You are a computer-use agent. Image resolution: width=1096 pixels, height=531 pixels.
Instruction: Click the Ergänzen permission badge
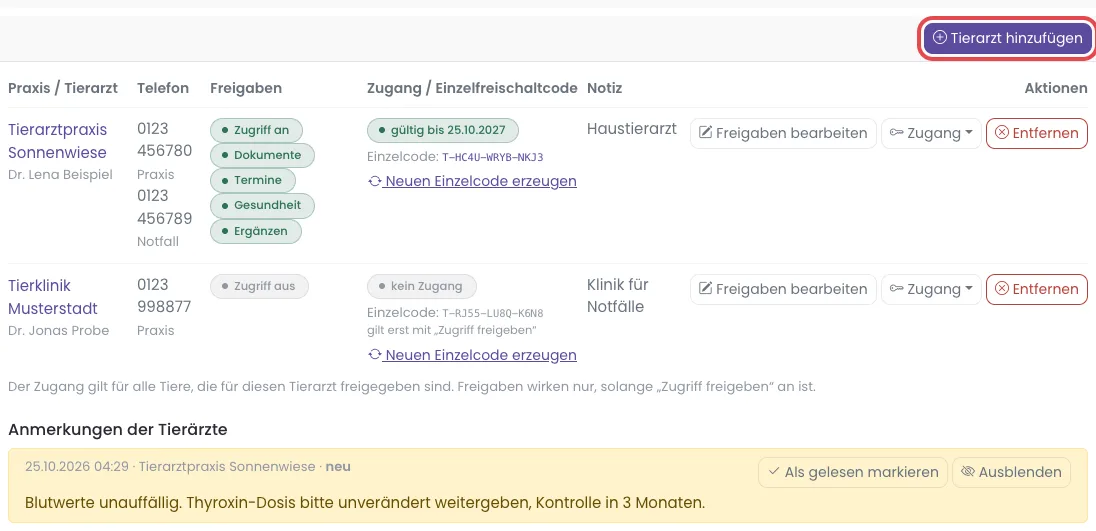[x=256, y=231]
